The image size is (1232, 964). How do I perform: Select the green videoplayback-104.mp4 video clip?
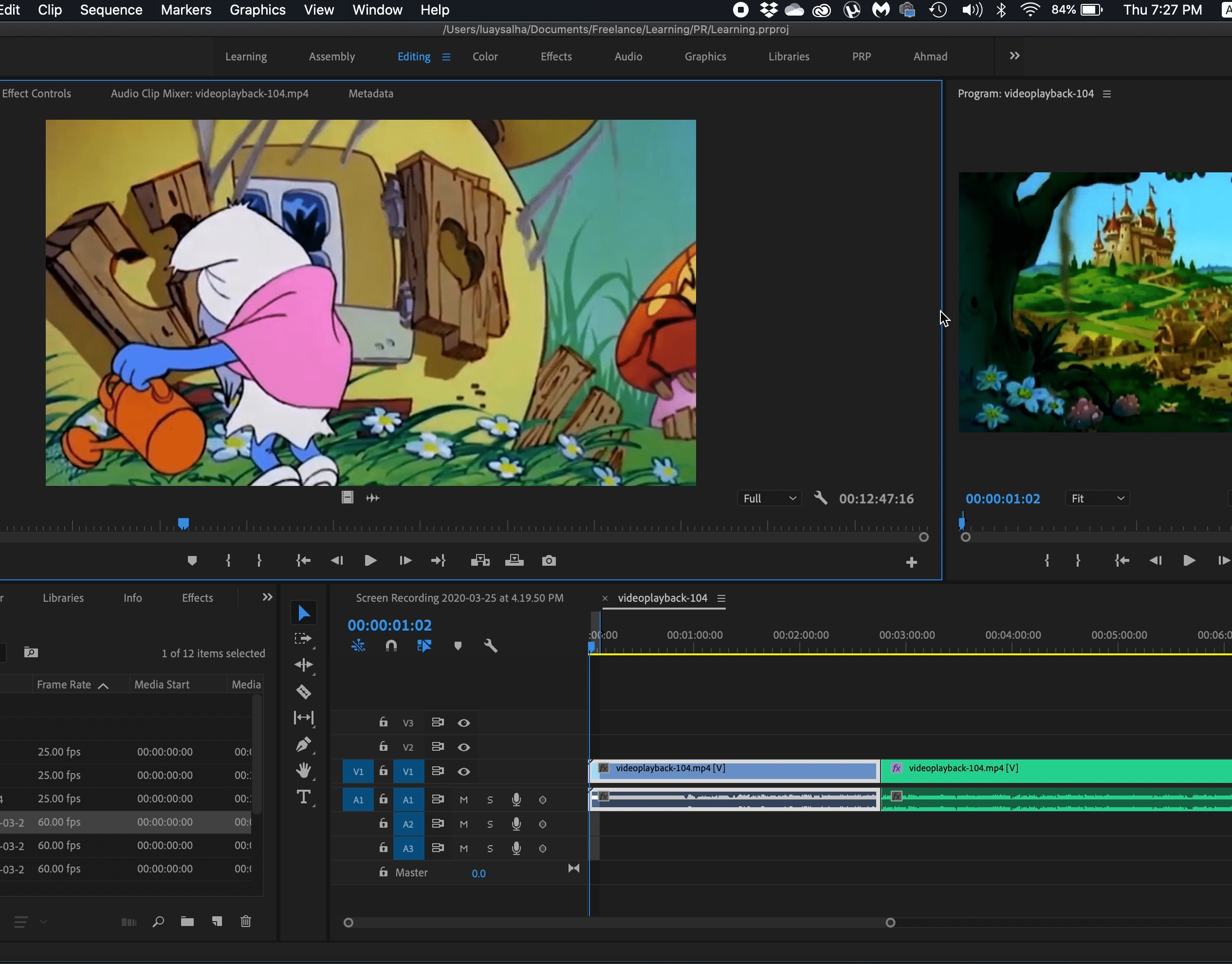[1056, 771]
